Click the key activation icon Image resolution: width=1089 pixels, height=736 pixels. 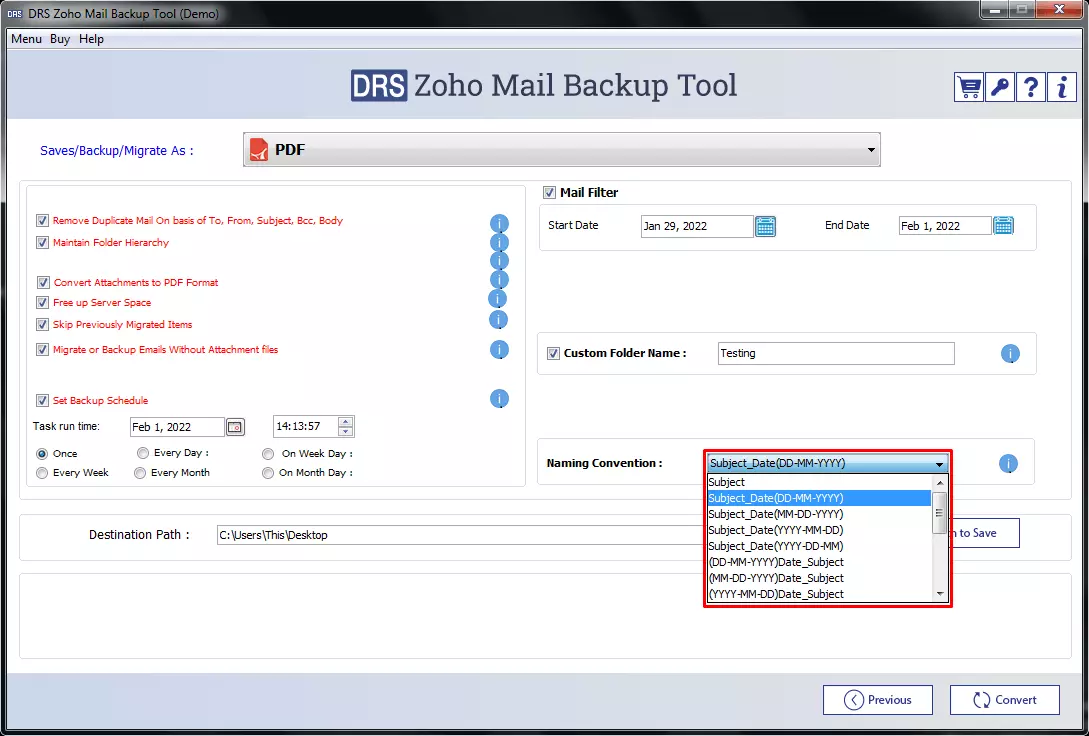pos(999,87)
